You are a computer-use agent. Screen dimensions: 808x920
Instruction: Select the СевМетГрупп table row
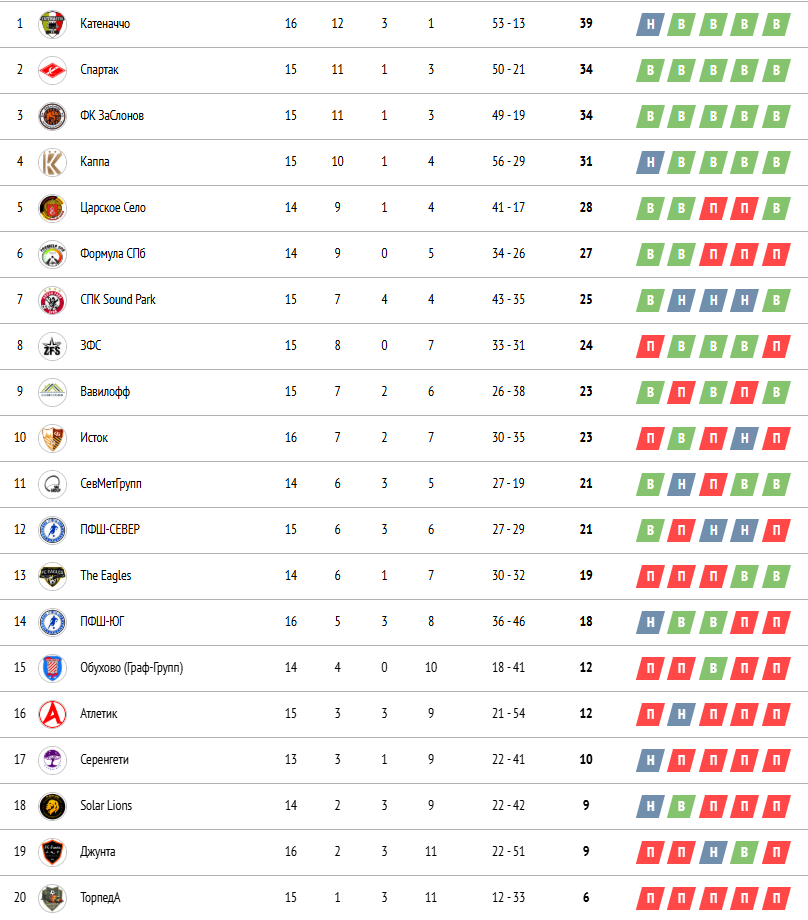point(404,484)
